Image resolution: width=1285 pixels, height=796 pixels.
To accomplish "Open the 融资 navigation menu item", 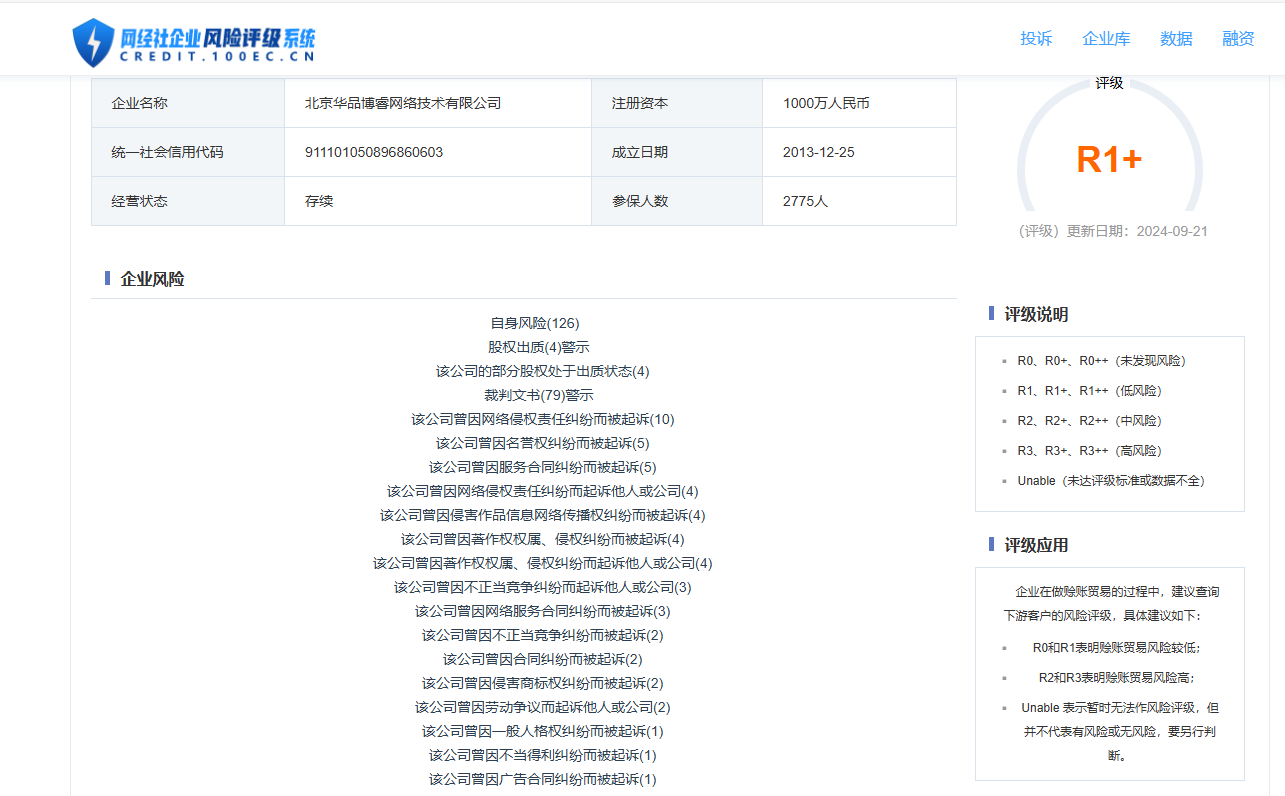I will point(1238,39).
